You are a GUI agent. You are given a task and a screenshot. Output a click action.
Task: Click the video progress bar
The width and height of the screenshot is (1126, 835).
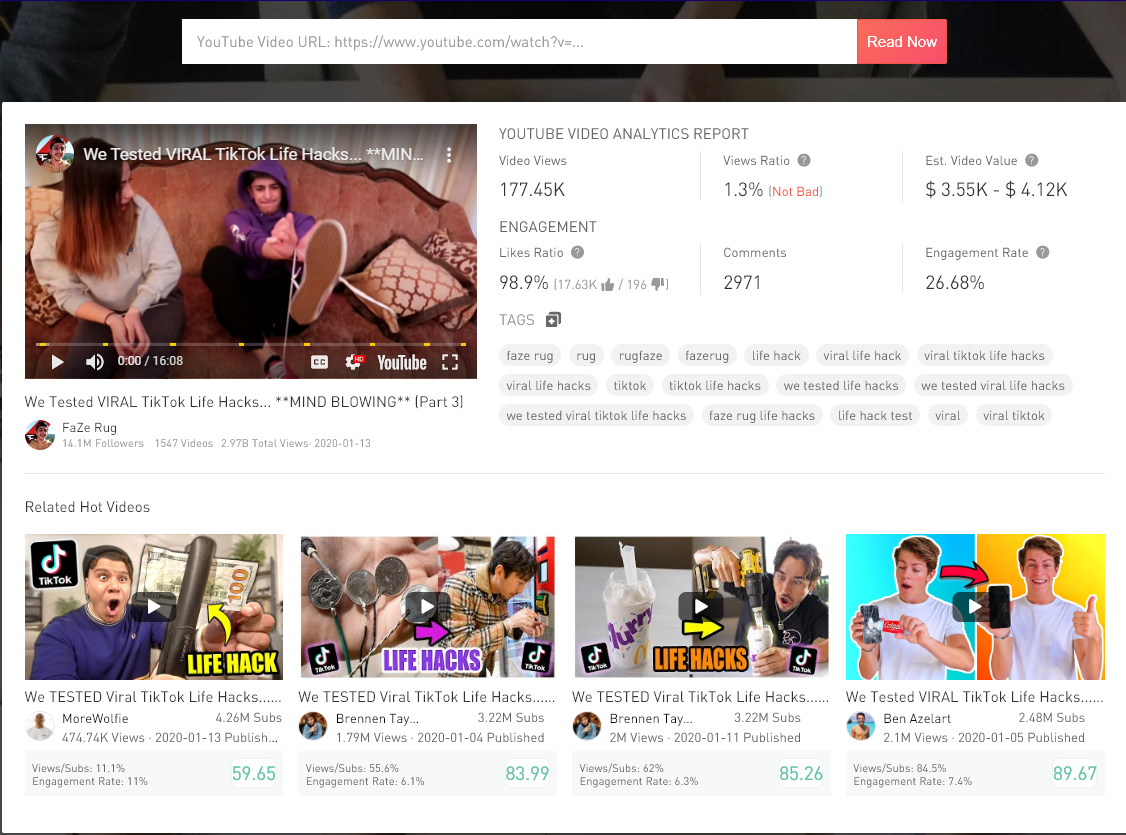pos(251,345)
